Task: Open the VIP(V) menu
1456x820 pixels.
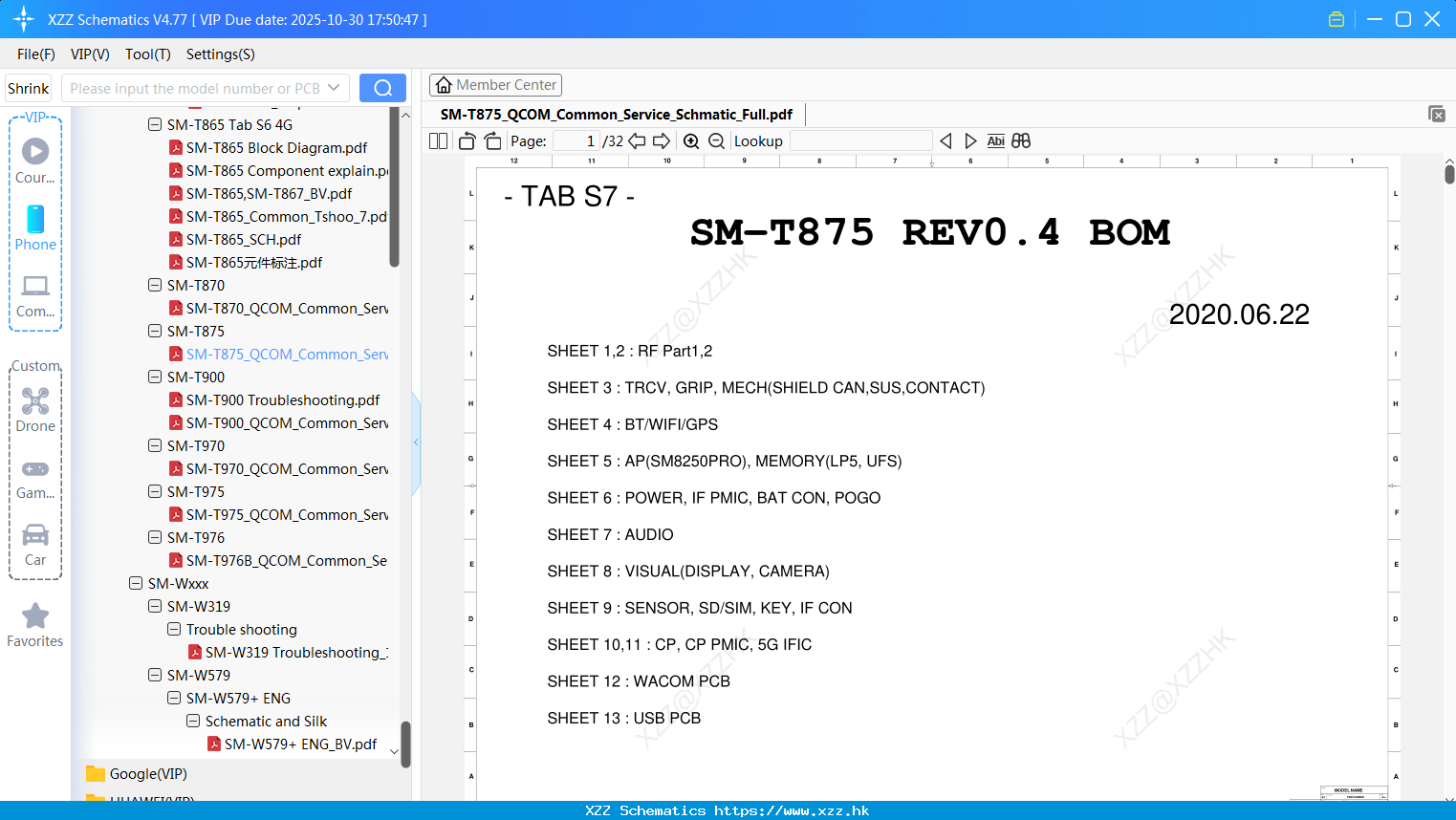Action: pos(90,54)
